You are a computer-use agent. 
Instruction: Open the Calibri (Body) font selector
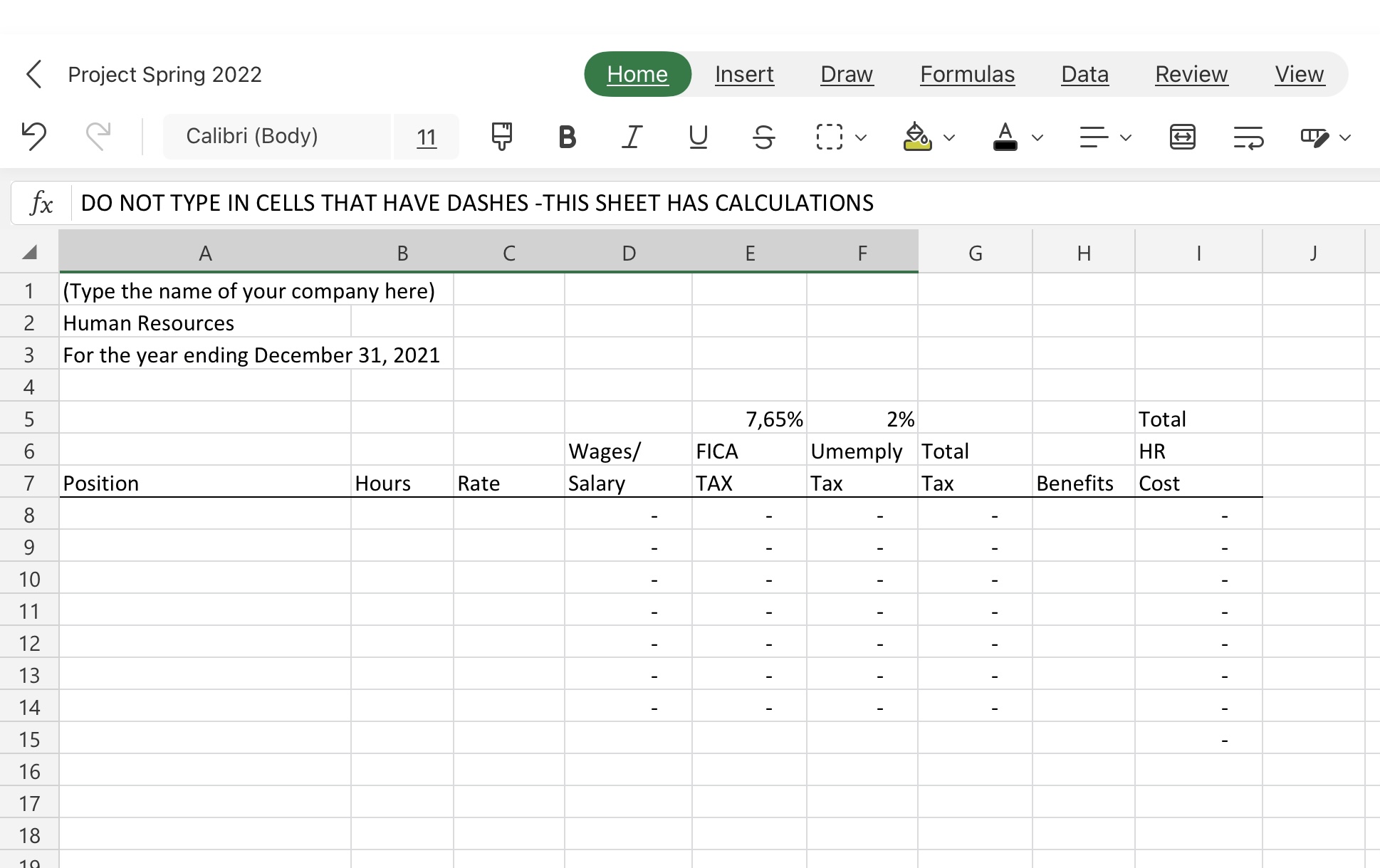pyautogui.click(x=276, y=136)
